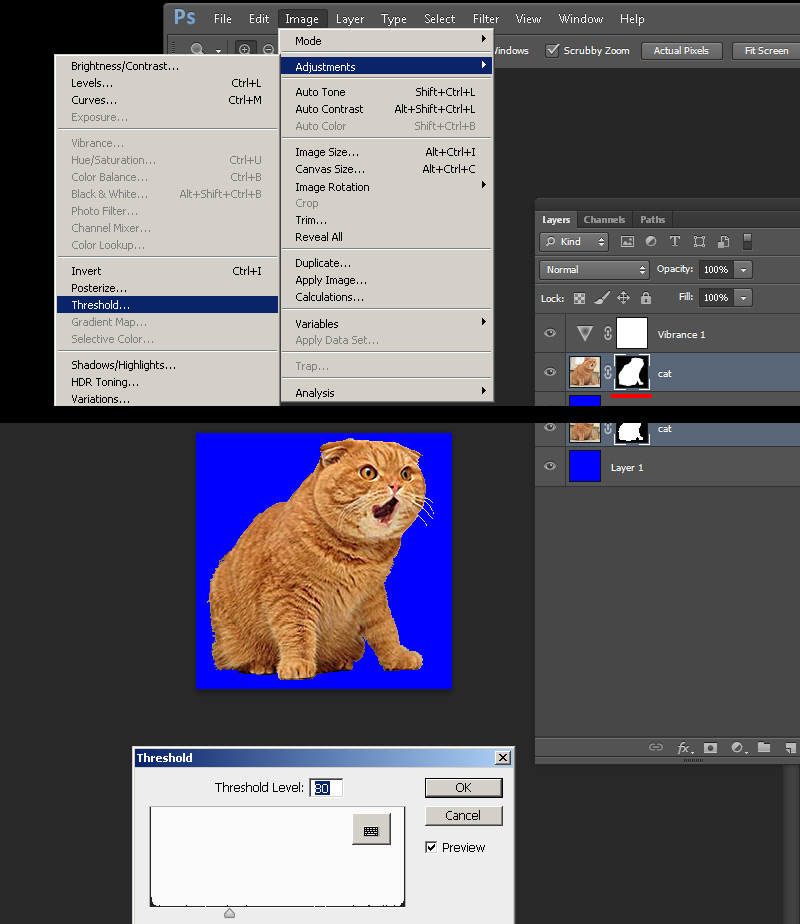Hide the Vibrance 1 layer

coord(550,334)
